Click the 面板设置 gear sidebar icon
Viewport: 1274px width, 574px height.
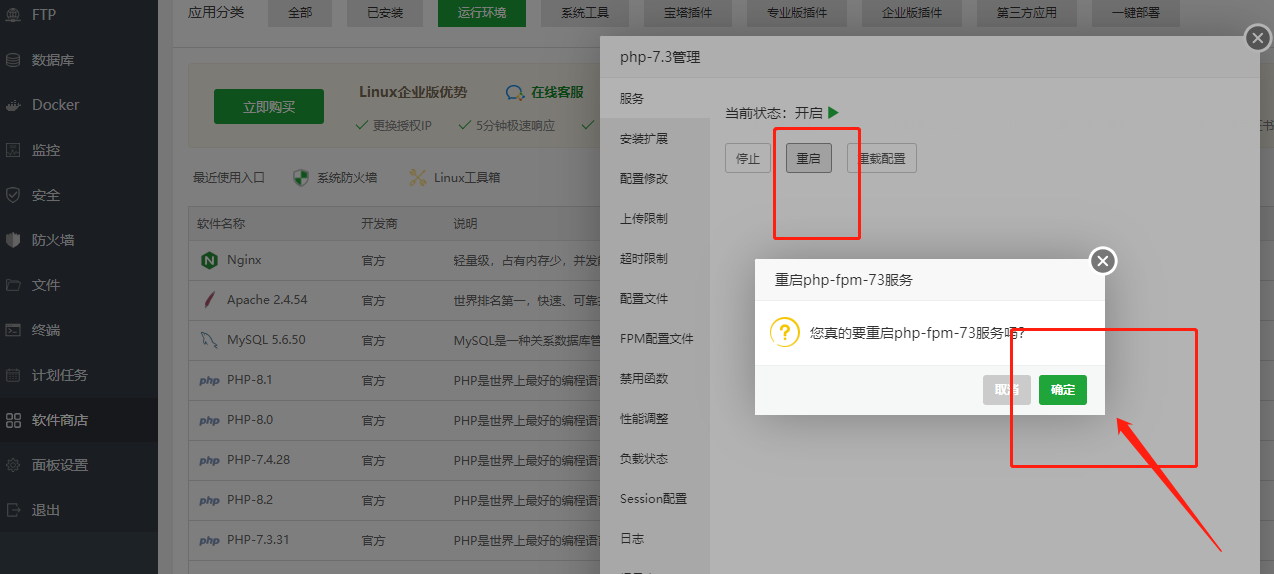13,465
